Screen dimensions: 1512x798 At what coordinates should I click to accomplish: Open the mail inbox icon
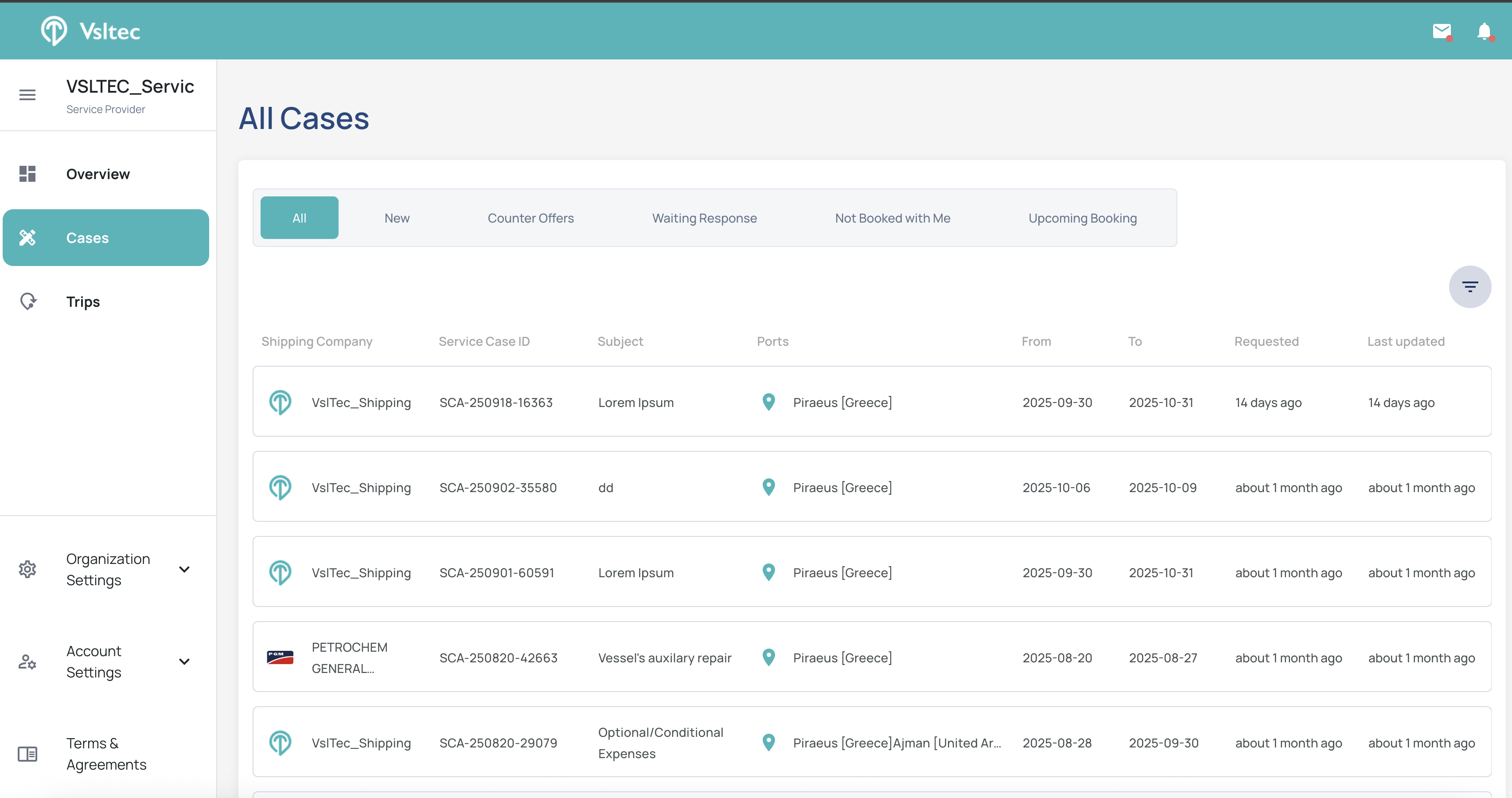click(x=1441, y=31)
